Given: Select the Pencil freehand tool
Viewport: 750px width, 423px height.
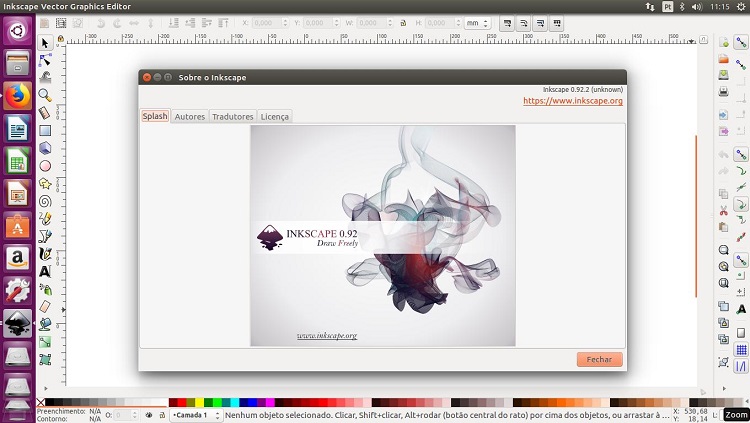Looking at the screenshot, I should pos(45,219).
